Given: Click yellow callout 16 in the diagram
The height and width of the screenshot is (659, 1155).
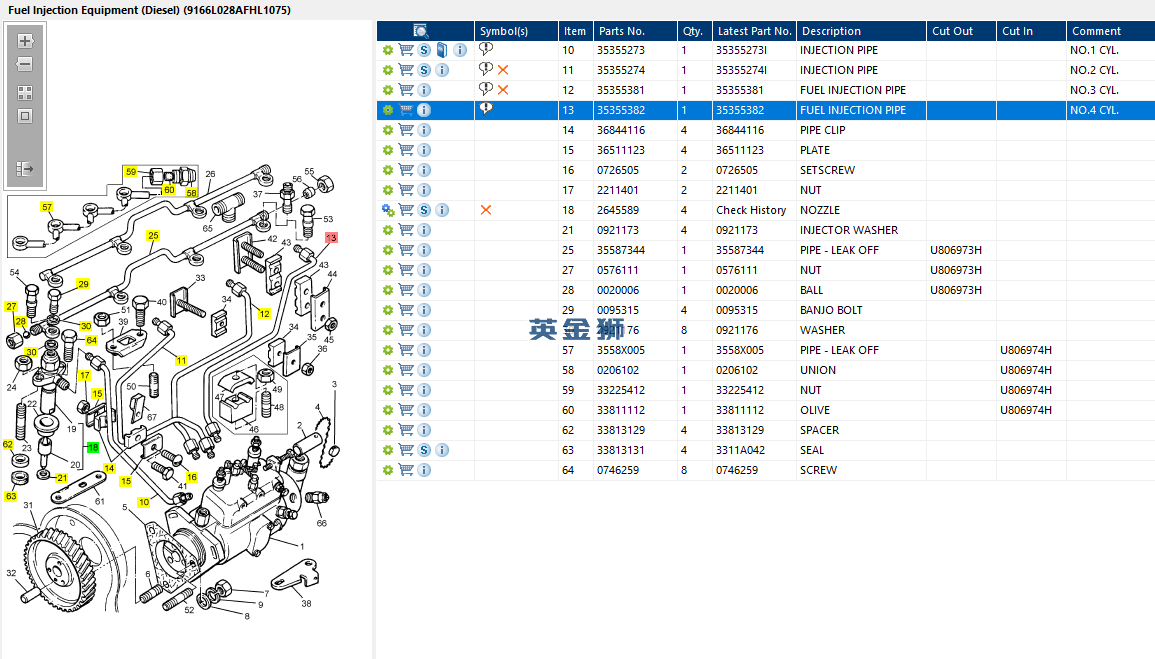Looking at the screenshot, I should (192, 477).
